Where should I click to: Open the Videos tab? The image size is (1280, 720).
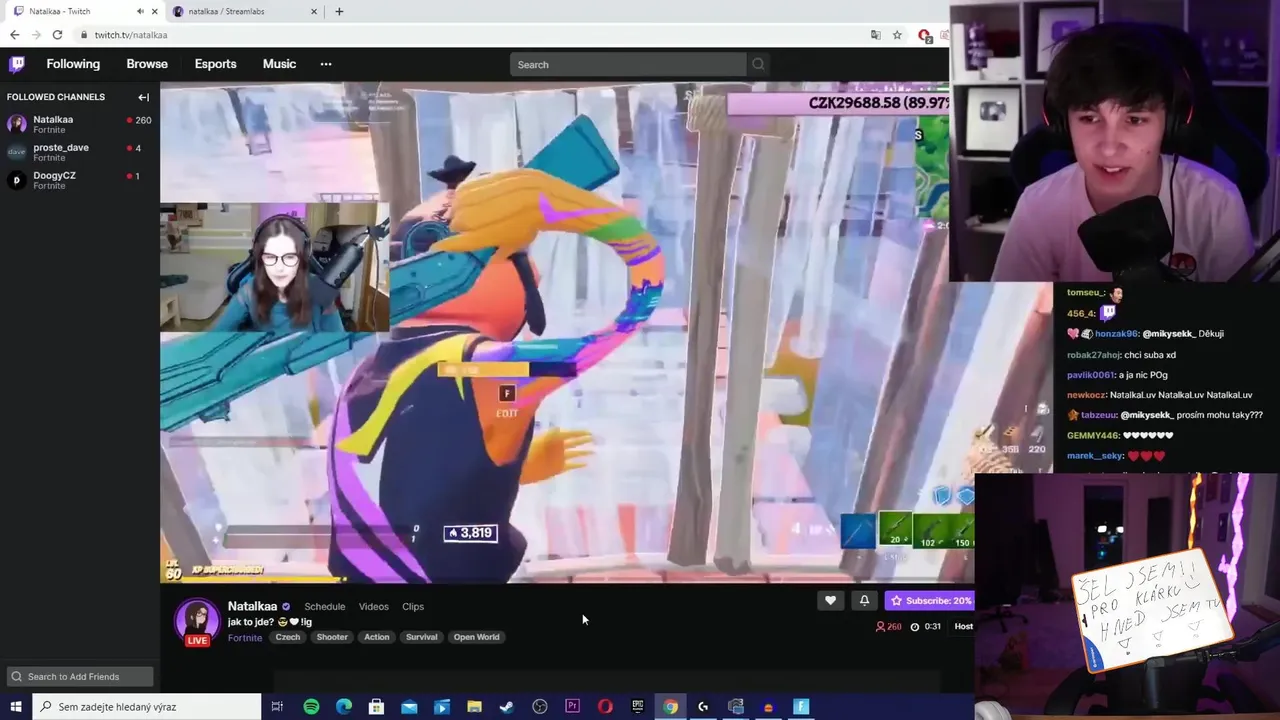point(373,606)
